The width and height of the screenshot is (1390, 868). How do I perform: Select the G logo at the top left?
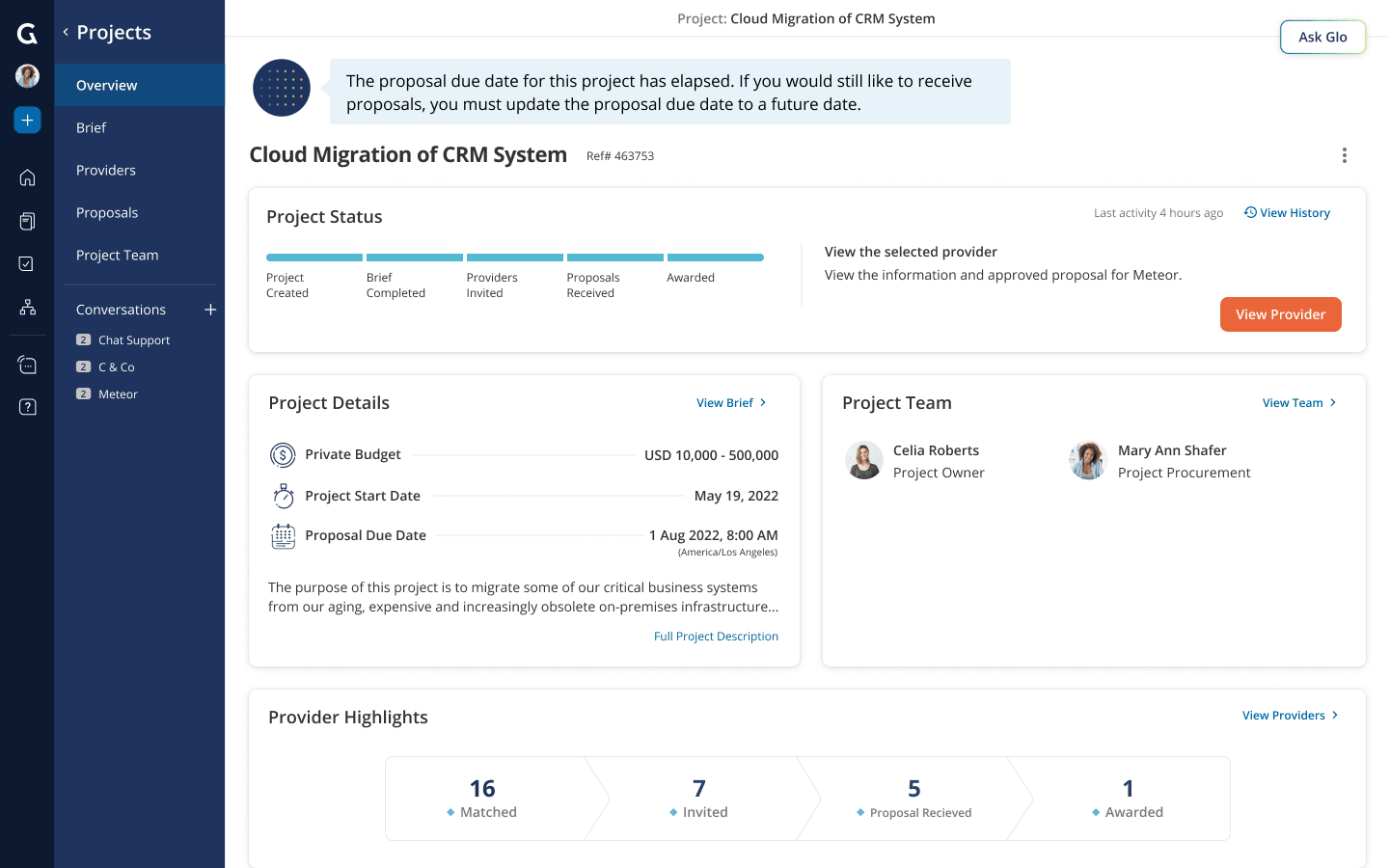point(27,33)
